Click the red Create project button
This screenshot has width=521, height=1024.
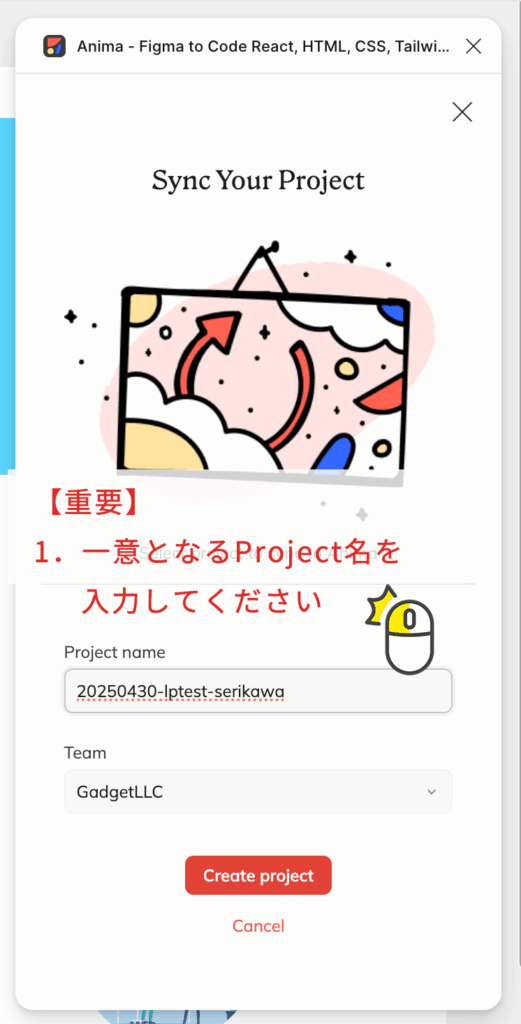(x=258, y=875)
